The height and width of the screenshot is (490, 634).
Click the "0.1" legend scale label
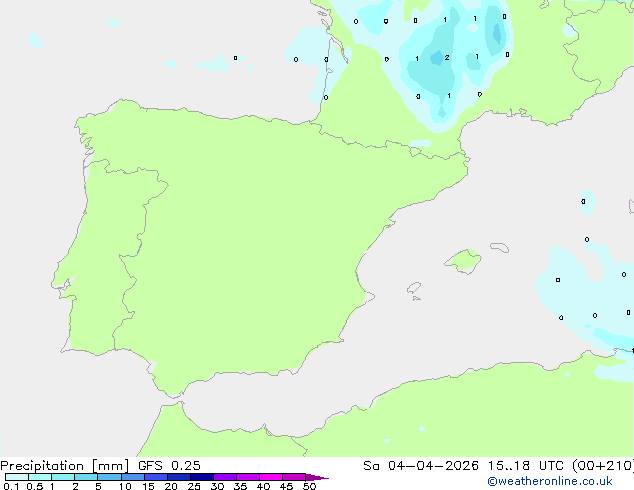coord(11,486)
